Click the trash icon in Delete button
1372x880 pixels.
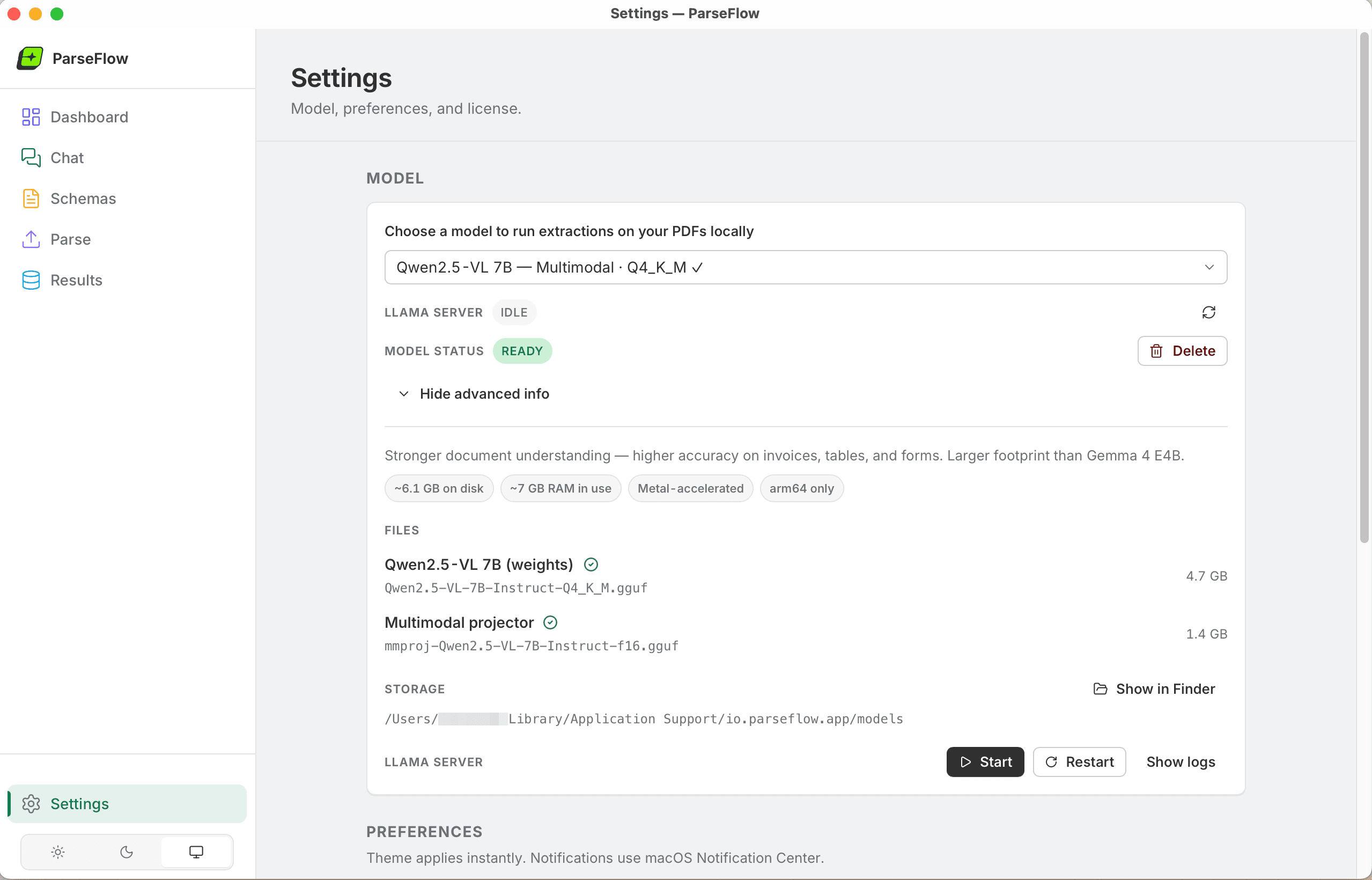point(1156,351)
